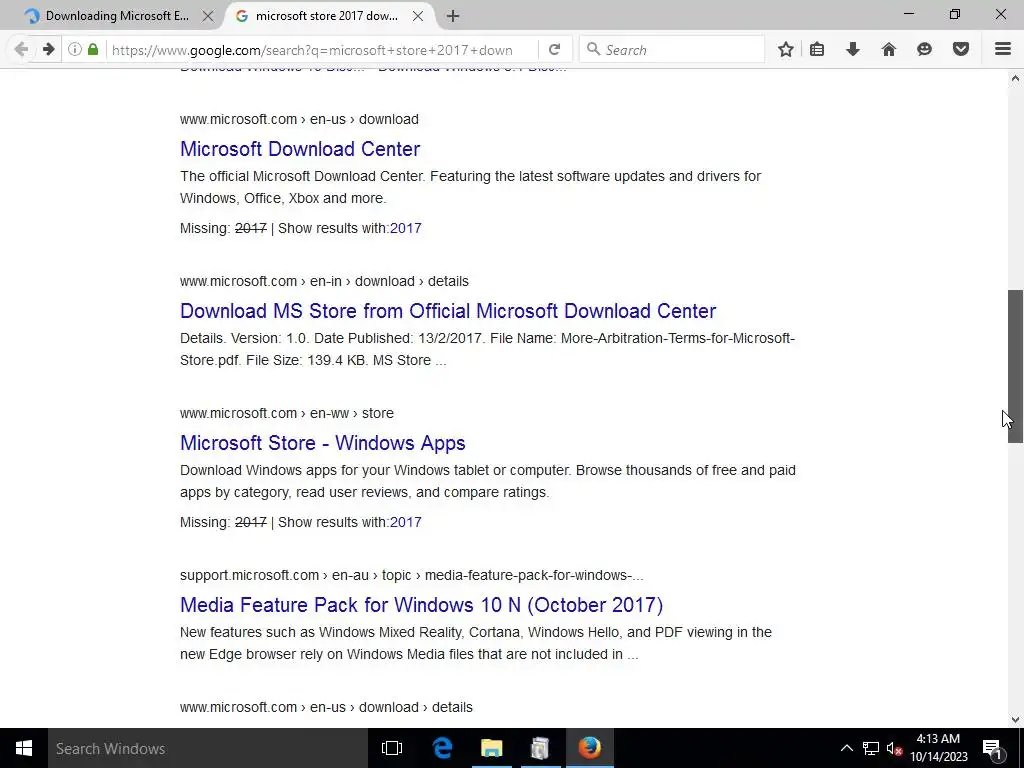This screenshot has width=1024, height=768.
Task: Open the Windows Start menu
Action: pyautogui.click(x=24, y=748)
